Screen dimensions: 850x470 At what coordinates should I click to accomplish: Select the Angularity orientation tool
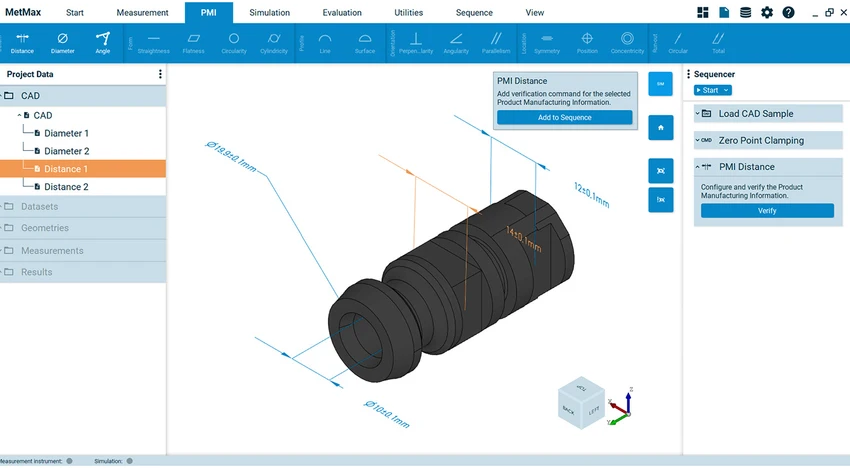[x=456, y=43]
